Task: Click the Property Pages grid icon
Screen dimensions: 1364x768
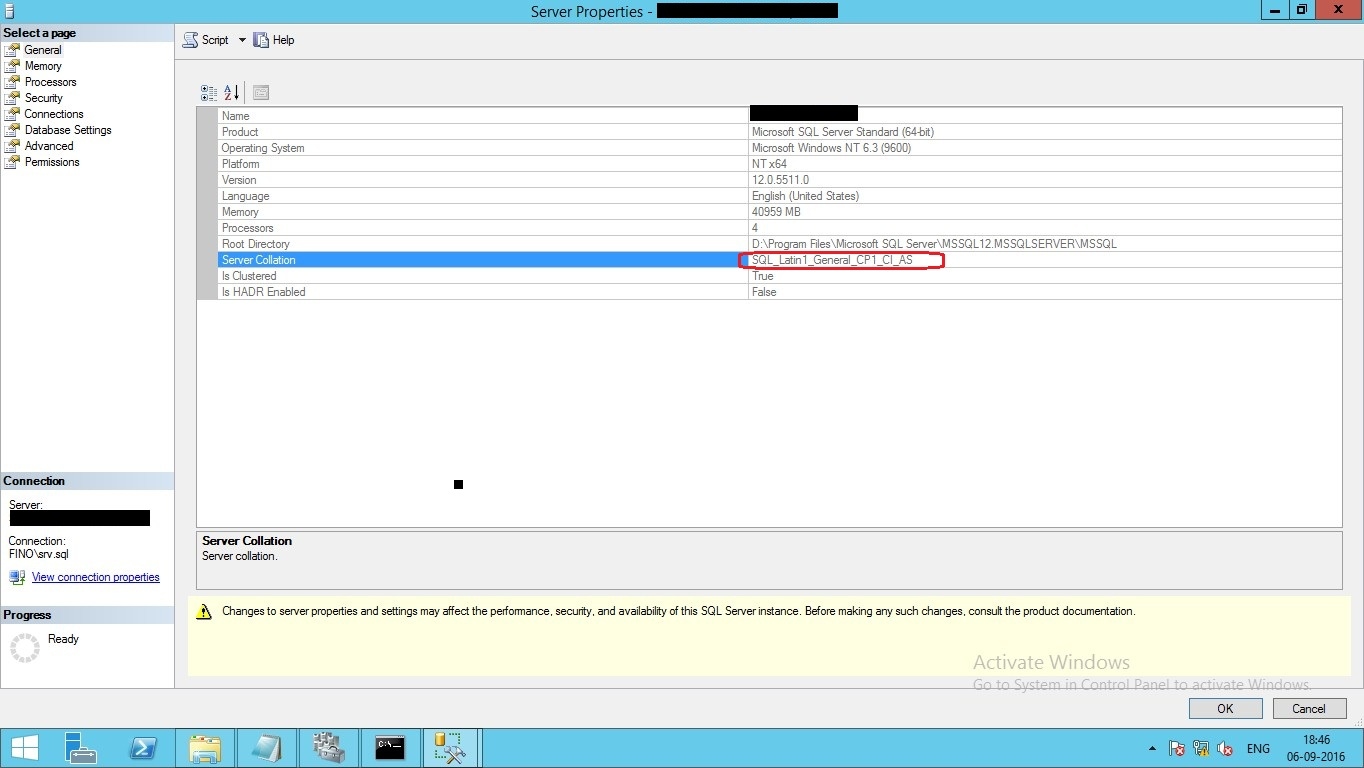Action: pyautogui.click(x=261, y=93)
